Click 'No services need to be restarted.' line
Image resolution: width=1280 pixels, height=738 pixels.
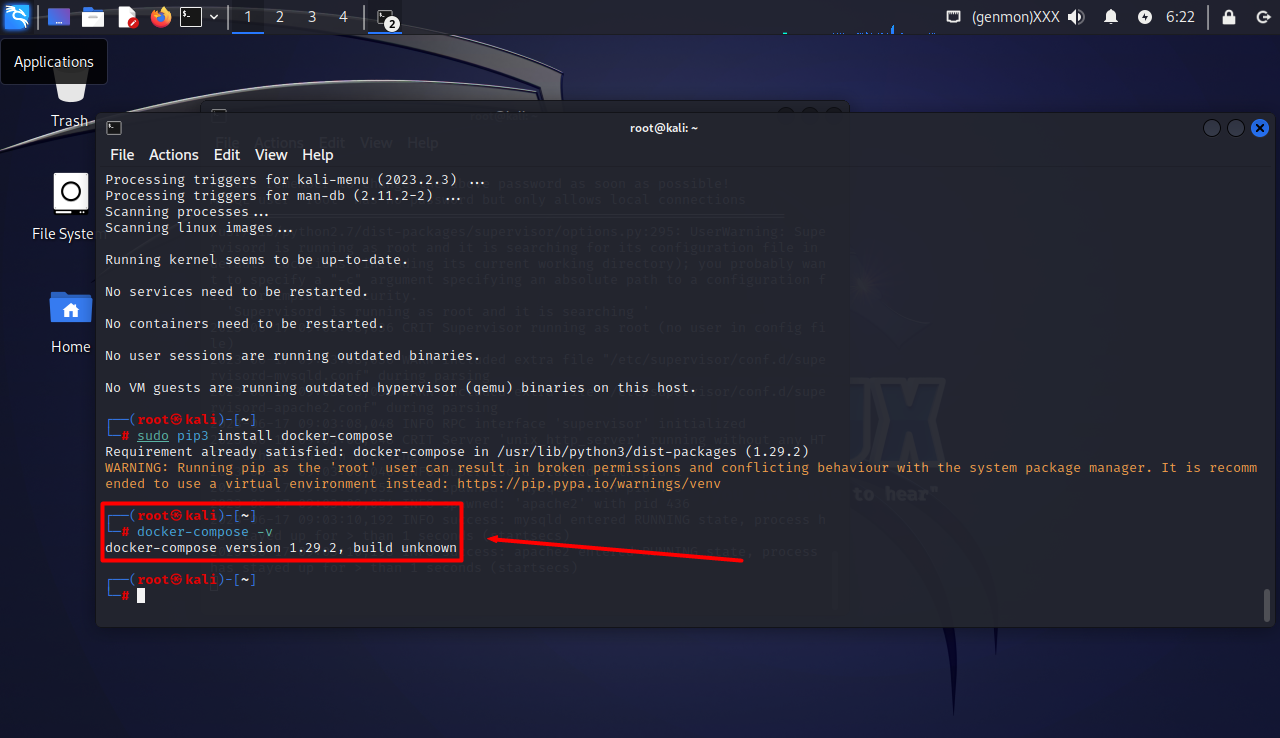tap(237, 292)
